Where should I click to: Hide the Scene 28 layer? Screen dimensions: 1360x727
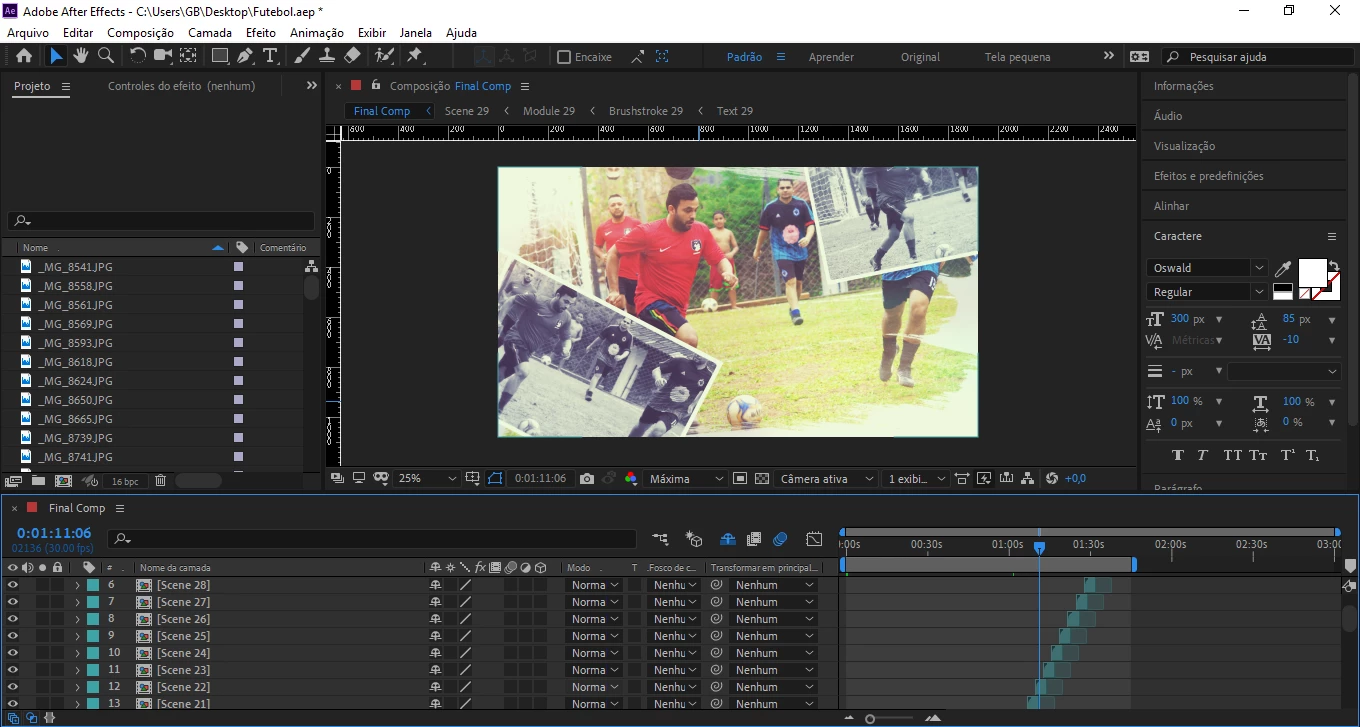pyautogui.click(x=13, y=585)
